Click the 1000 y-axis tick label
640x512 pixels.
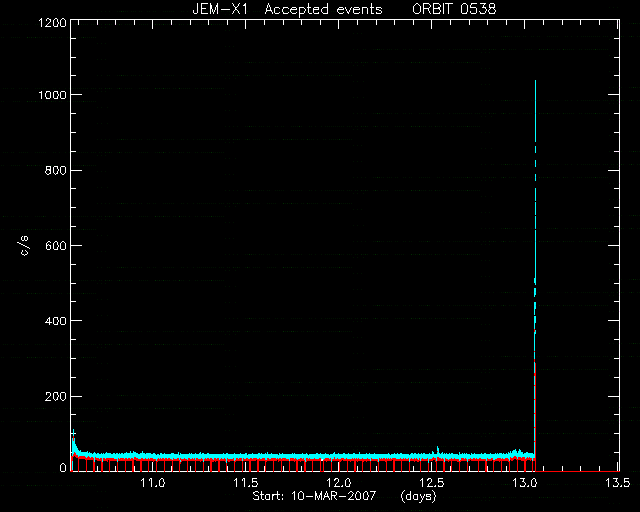click(x=52, y=95)
